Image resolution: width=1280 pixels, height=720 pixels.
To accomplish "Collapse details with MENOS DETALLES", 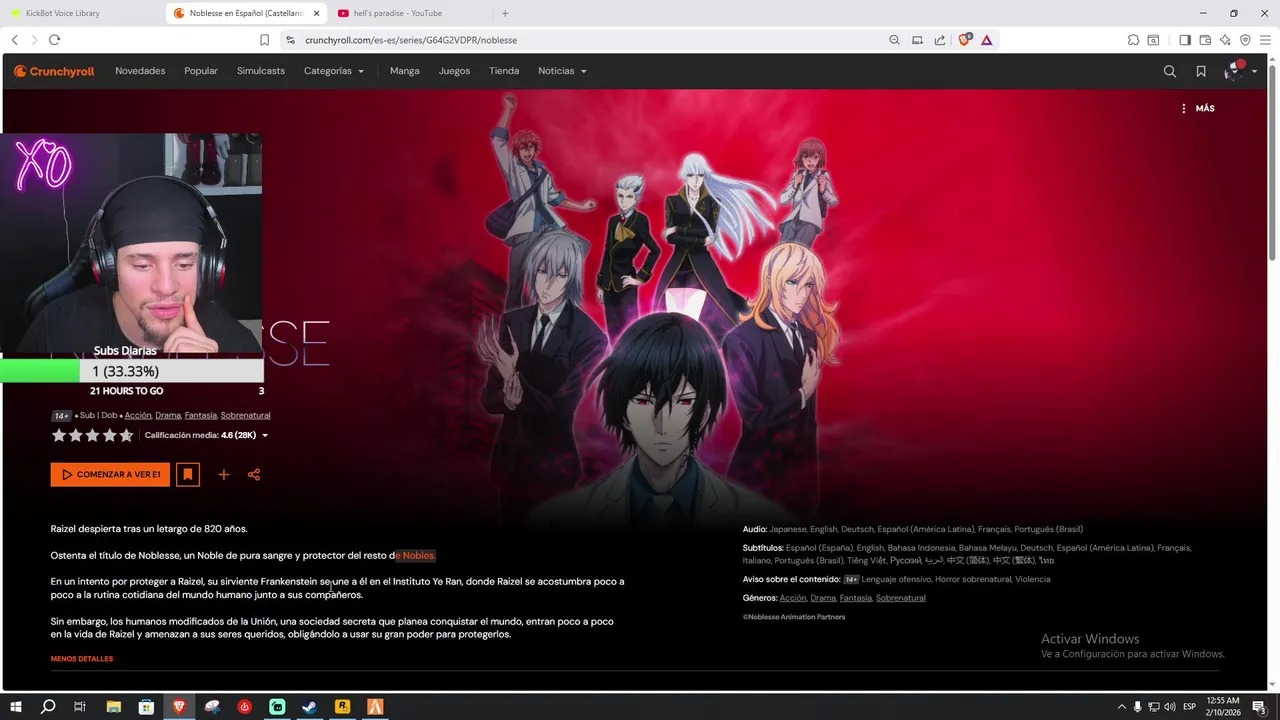I will (82, 659).
